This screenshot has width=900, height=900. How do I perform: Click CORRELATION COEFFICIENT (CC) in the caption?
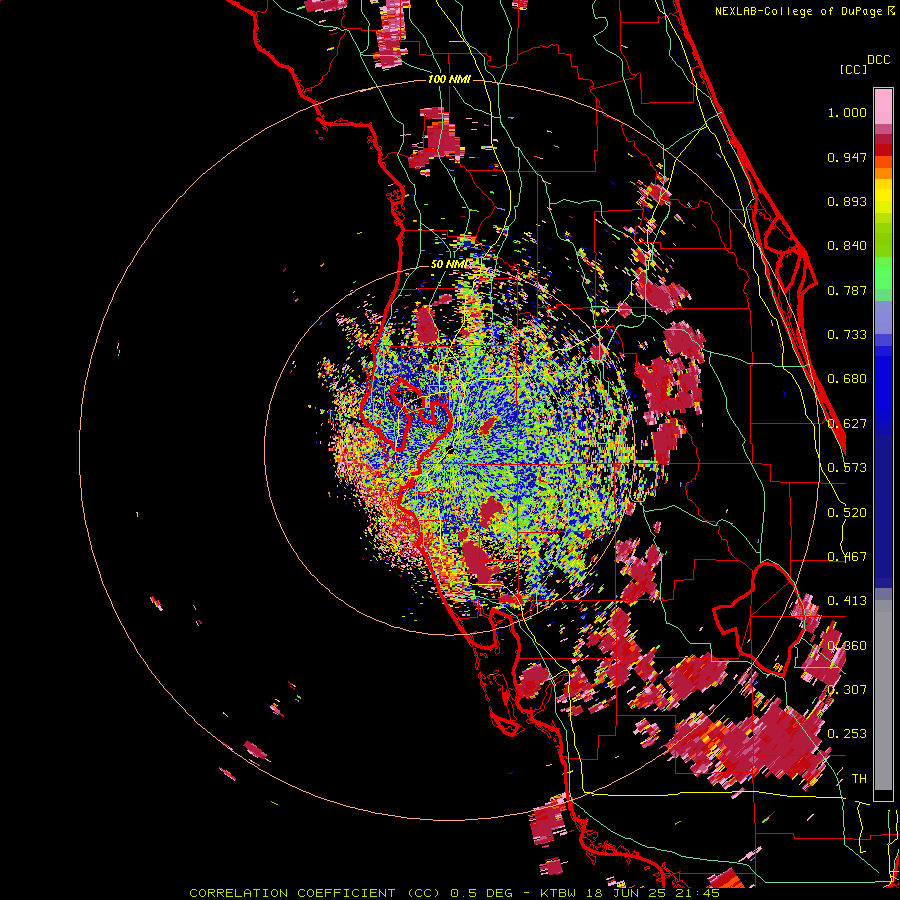pyautogui.click(x=315, y=893)
